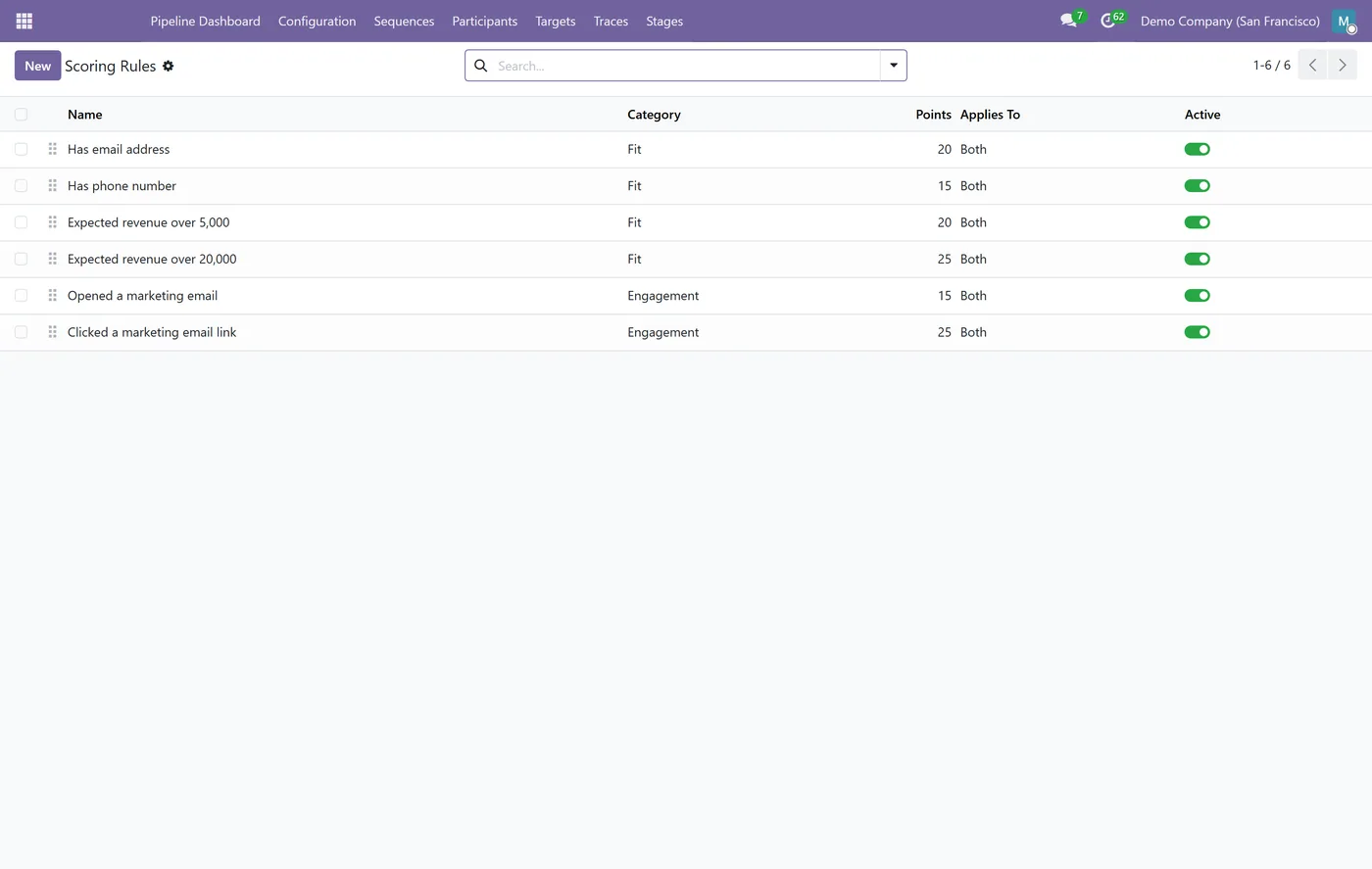Switch company via Demo Company (San Francisco)

pyautogui.click(x=1230, y=21)
